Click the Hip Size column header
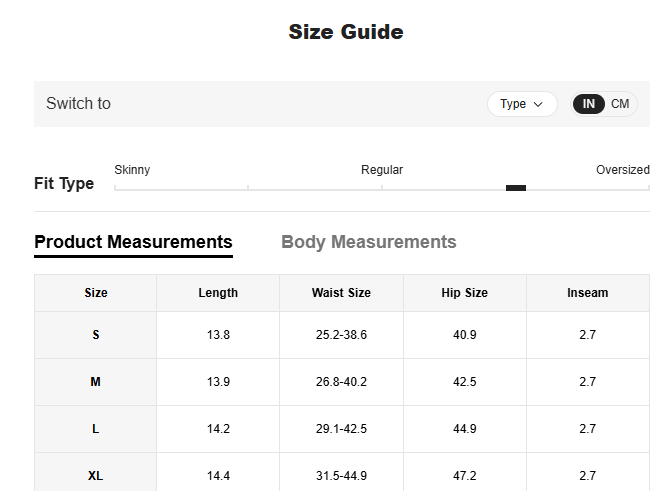Screen dimensions: 669x491 (464, 293)
